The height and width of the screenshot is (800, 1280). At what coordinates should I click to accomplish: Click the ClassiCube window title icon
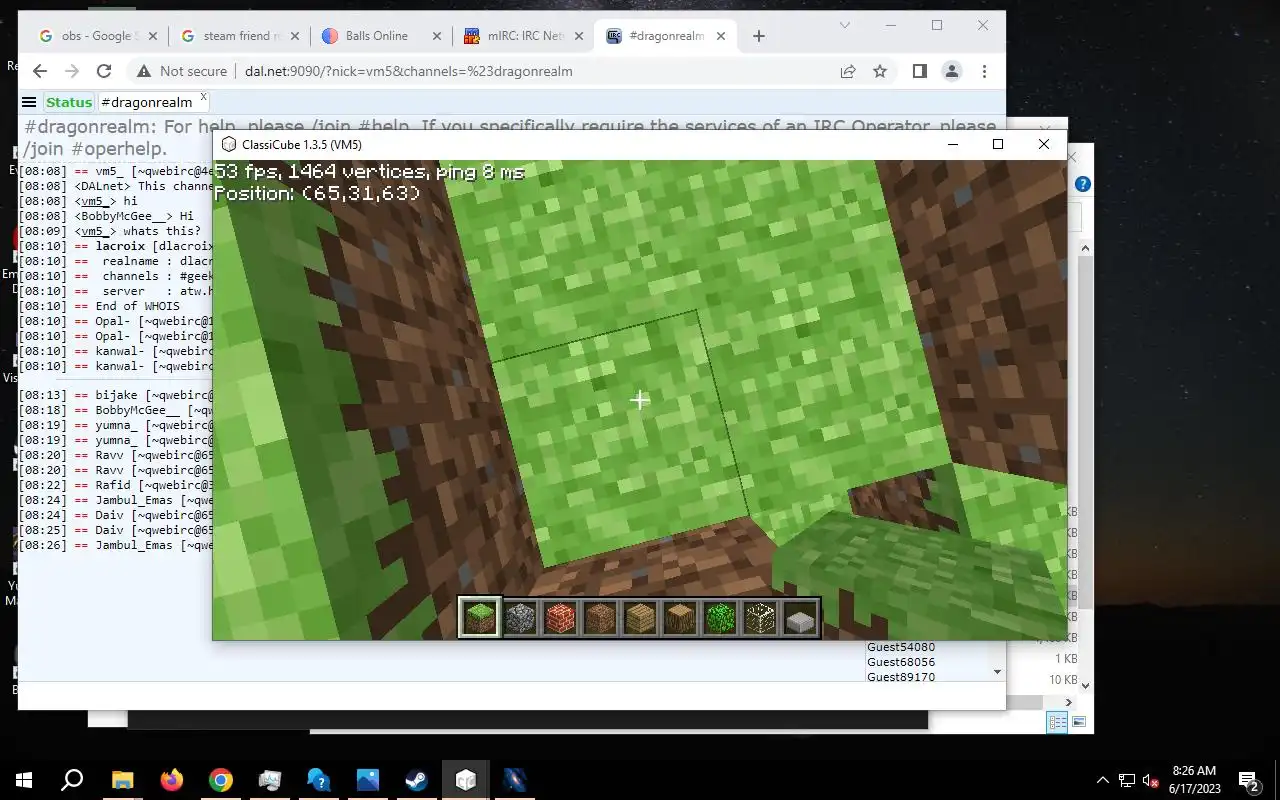229,145
